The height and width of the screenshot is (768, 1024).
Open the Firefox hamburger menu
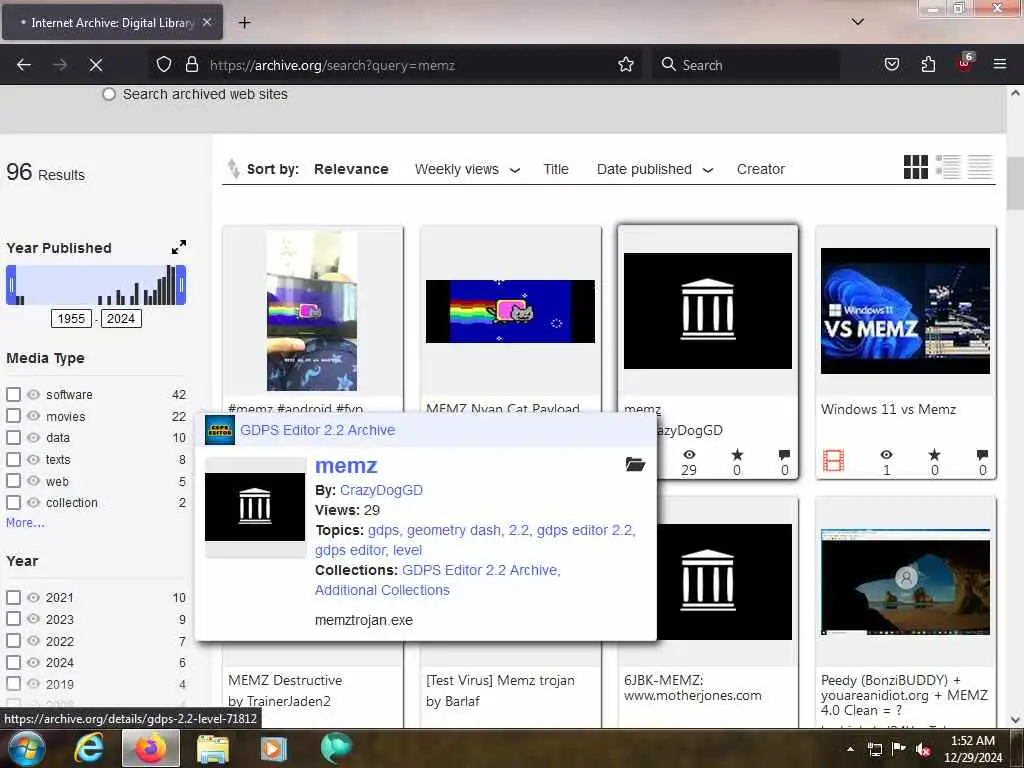pyautogui.click(x=999, y=64)
